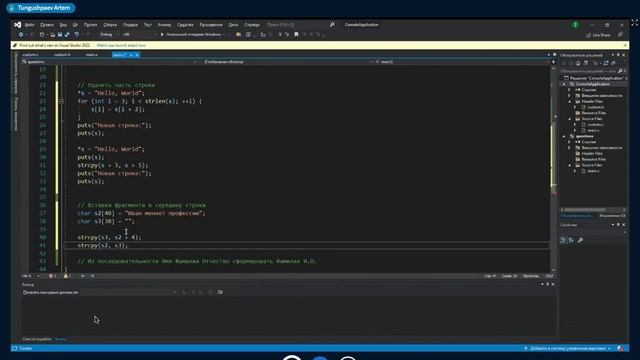Open the Тест menu
Screen dimensions: 640x360
pos(147,25)
